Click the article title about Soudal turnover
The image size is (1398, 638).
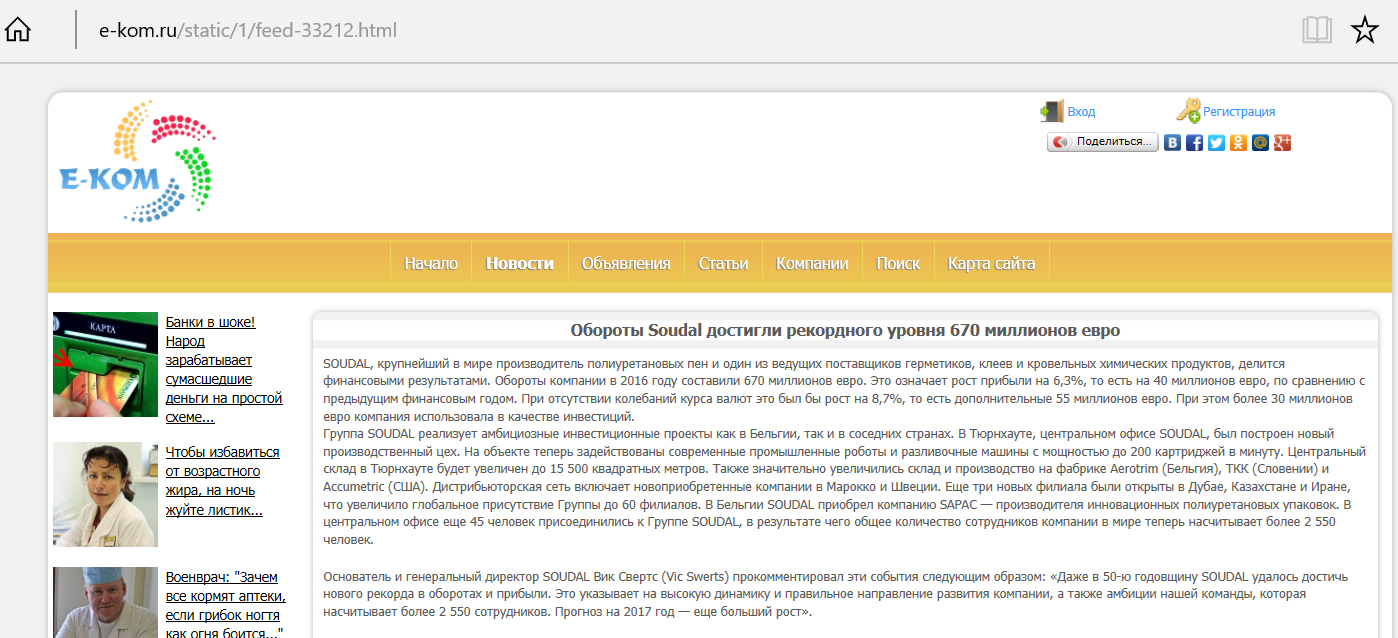coord(845,330)
